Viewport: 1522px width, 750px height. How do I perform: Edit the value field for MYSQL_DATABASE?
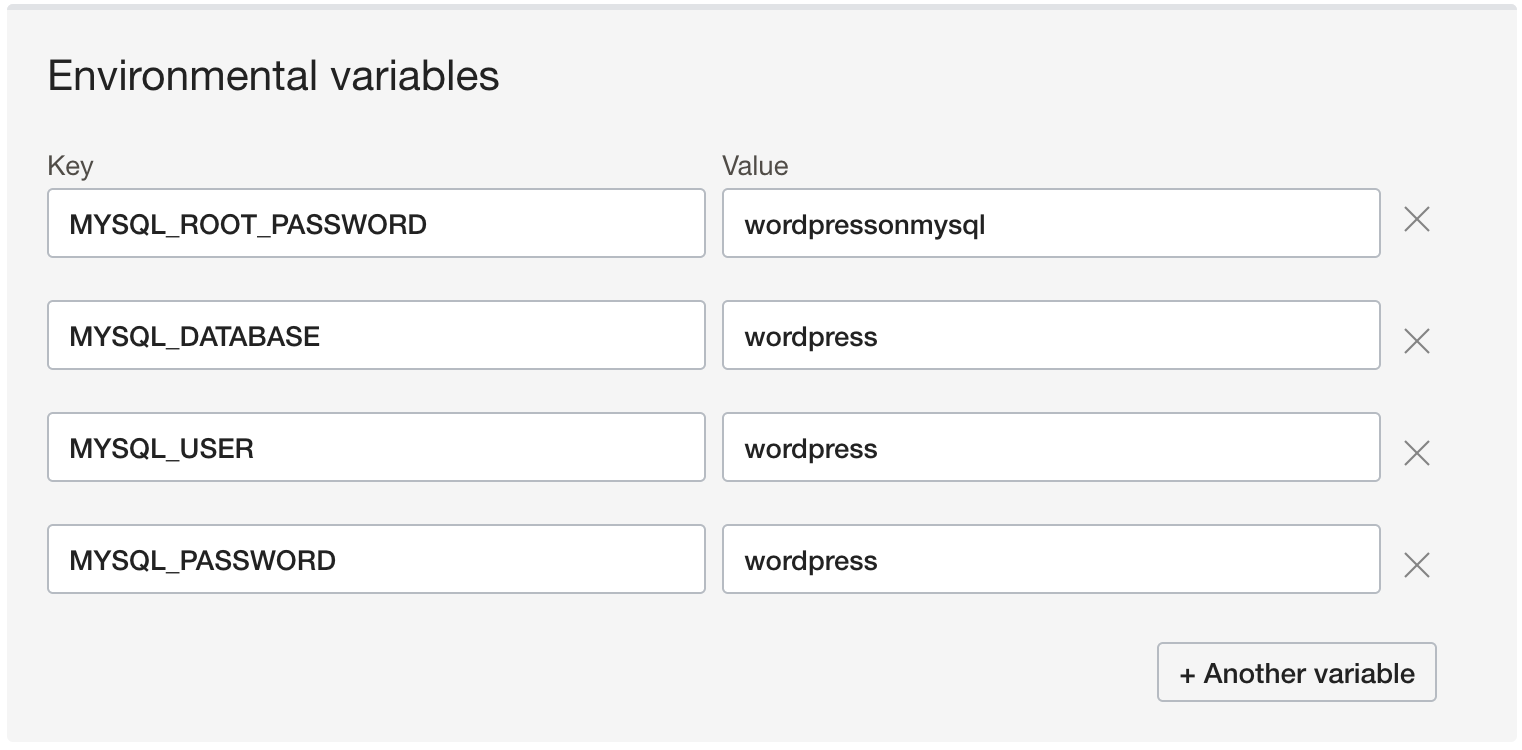tap(1051, 335)
